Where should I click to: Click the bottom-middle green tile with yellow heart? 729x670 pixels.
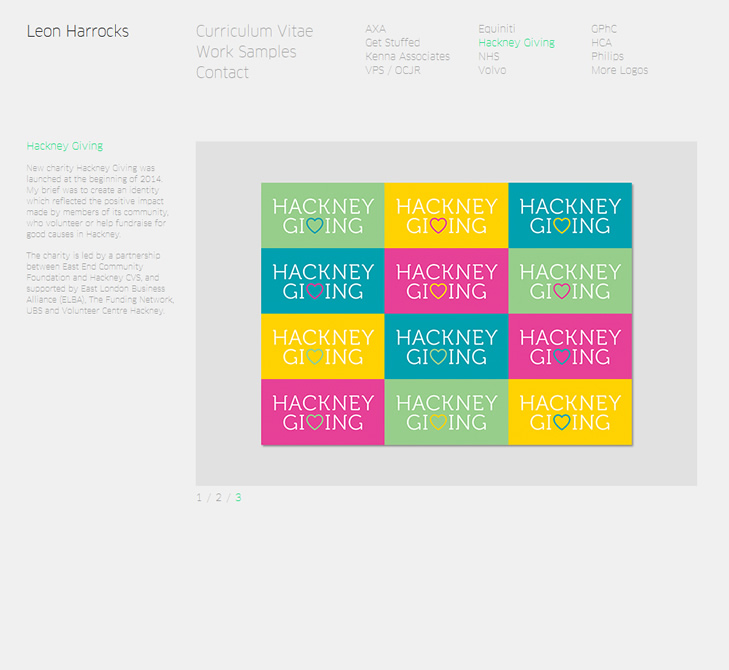[446, 412]
